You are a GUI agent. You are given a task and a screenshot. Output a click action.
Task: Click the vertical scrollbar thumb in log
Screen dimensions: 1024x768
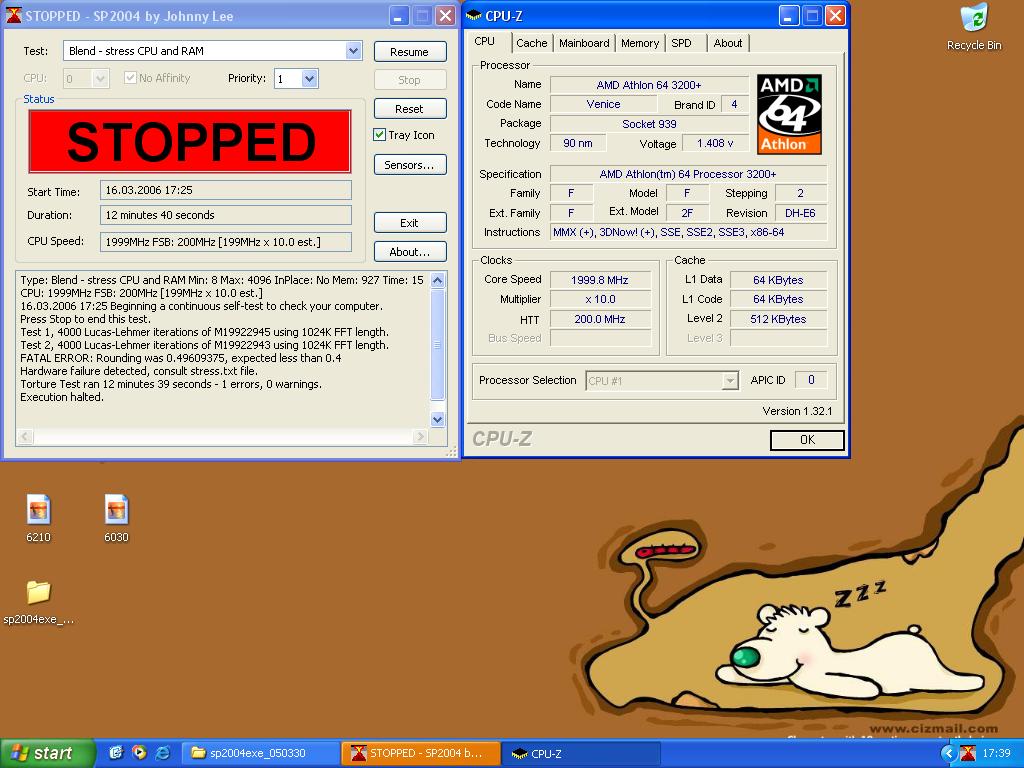click(438, 344)
